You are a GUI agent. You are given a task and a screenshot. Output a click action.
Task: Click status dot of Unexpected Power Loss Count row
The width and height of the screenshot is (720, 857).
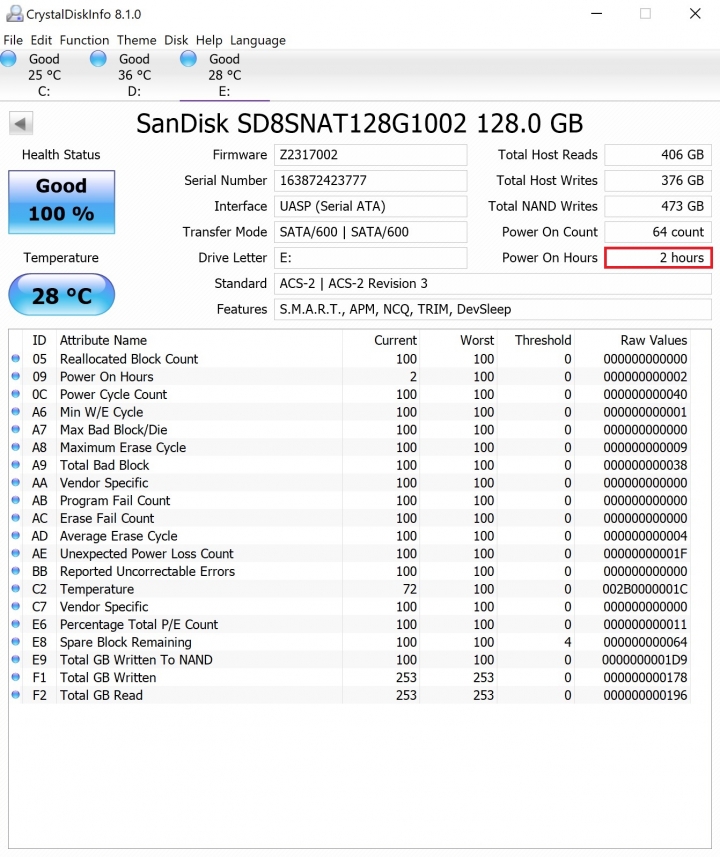(15, 553)
